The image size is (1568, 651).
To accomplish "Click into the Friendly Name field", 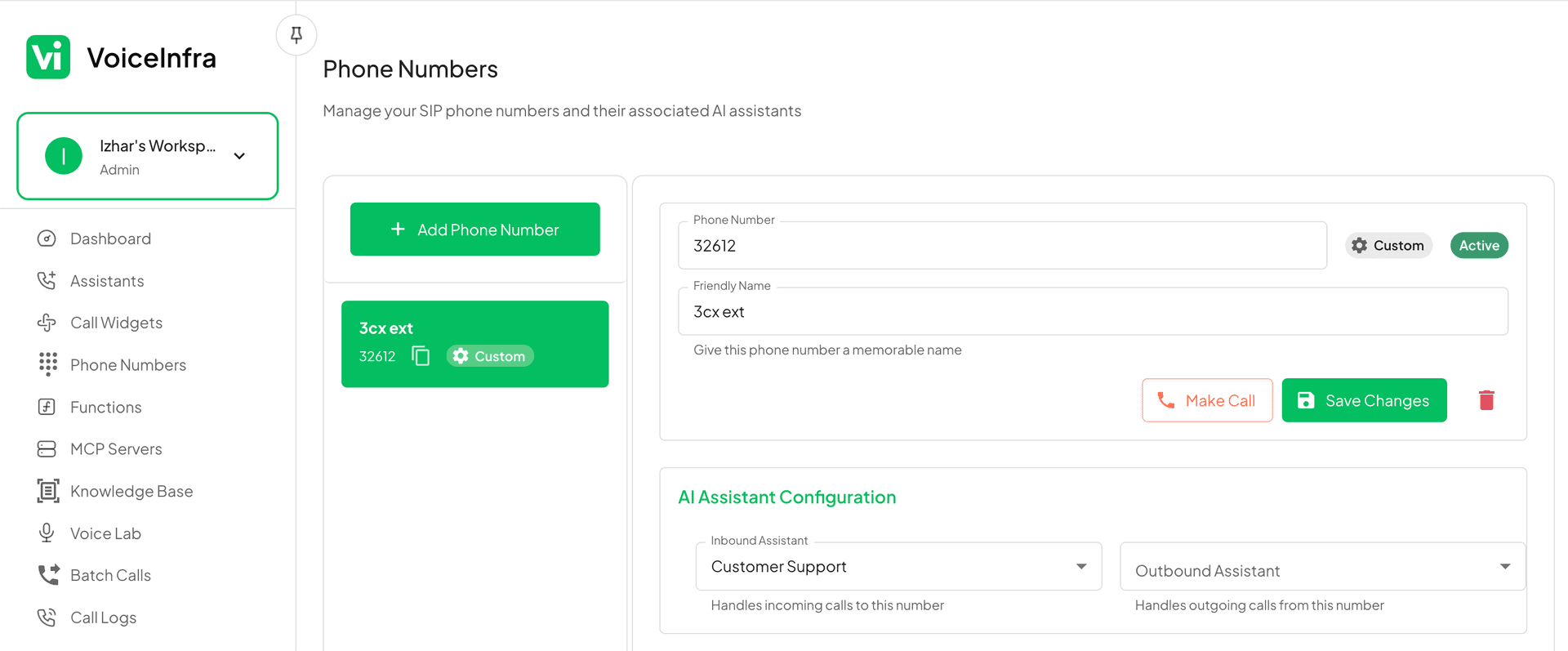I will coord(1093,311).
